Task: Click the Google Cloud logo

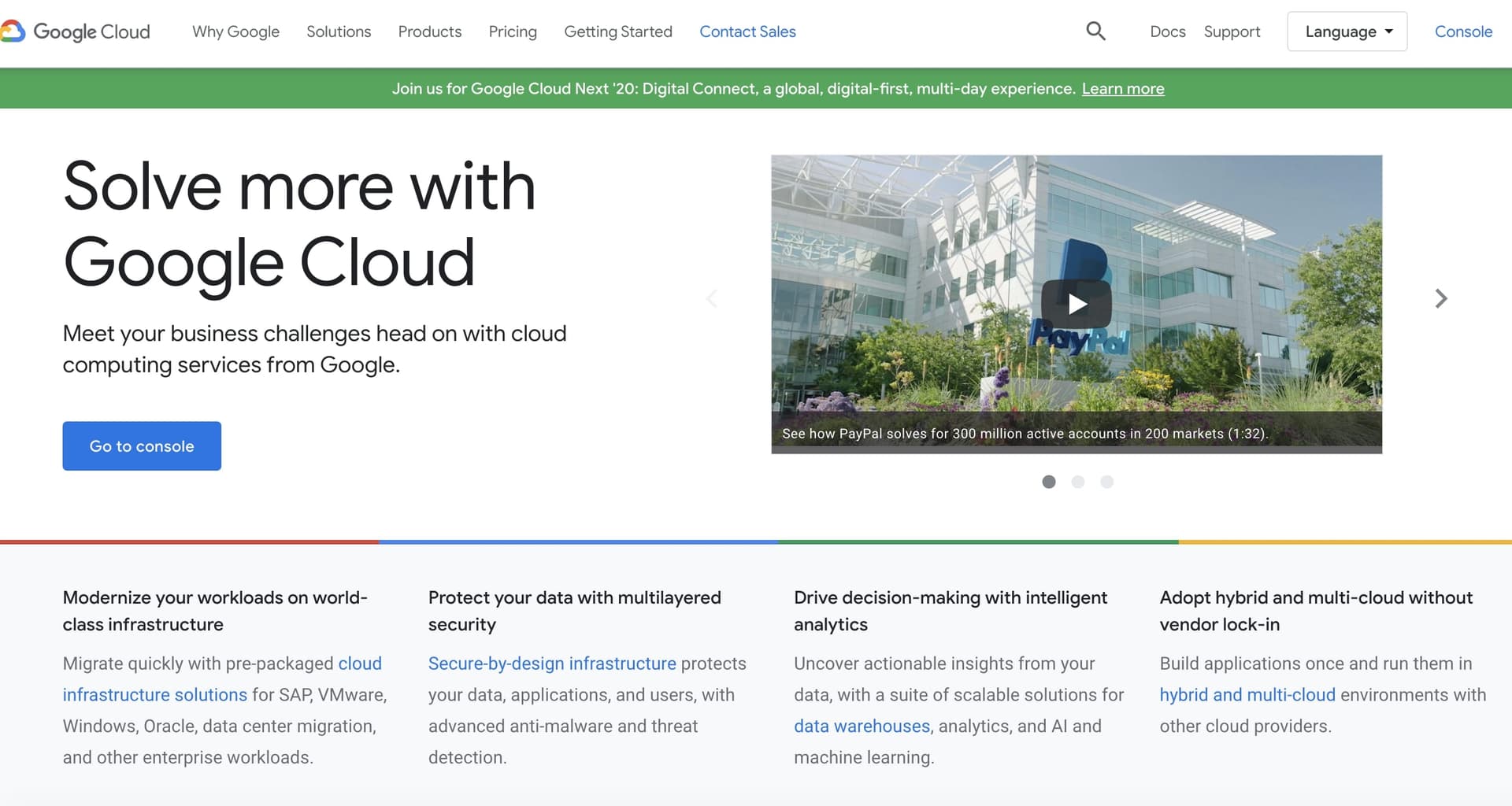Action: [76, 31]
